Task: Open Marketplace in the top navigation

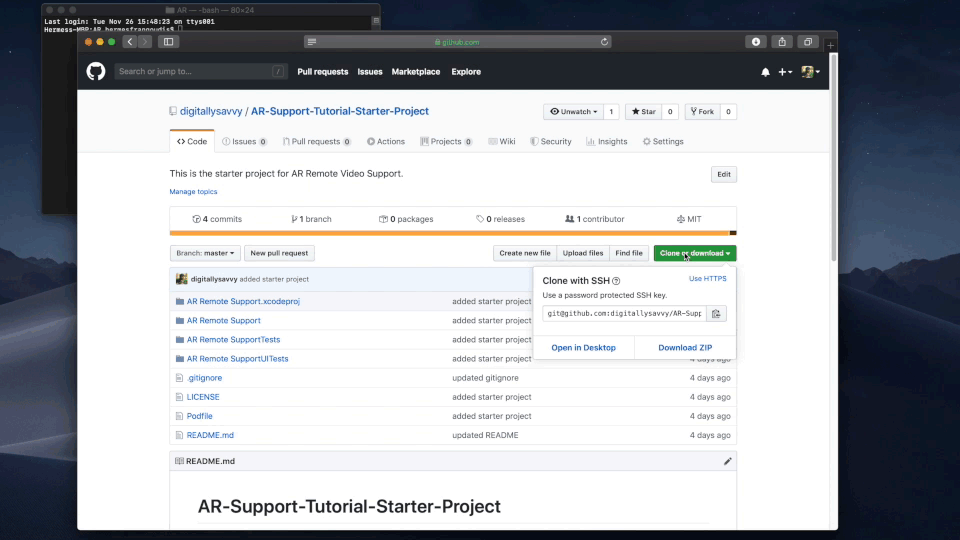Action: [x=416, y=72]
